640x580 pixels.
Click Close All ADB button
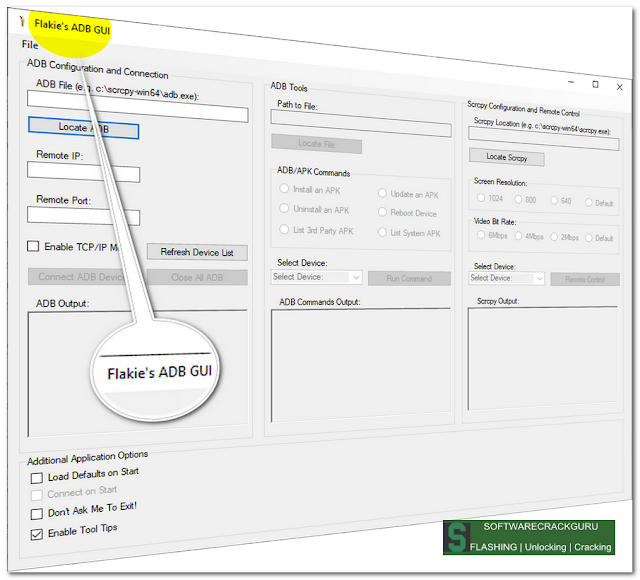click(197, 278)
